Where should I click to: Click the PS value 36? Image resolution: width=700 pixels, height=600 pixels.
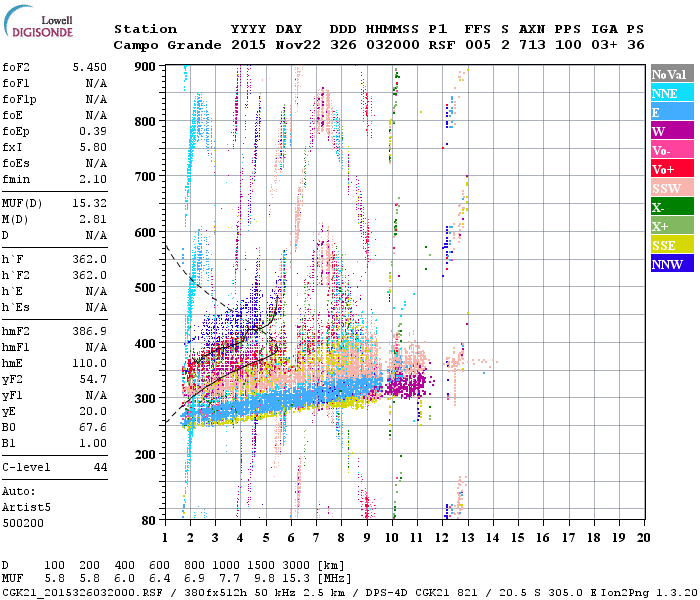(636, 45)
